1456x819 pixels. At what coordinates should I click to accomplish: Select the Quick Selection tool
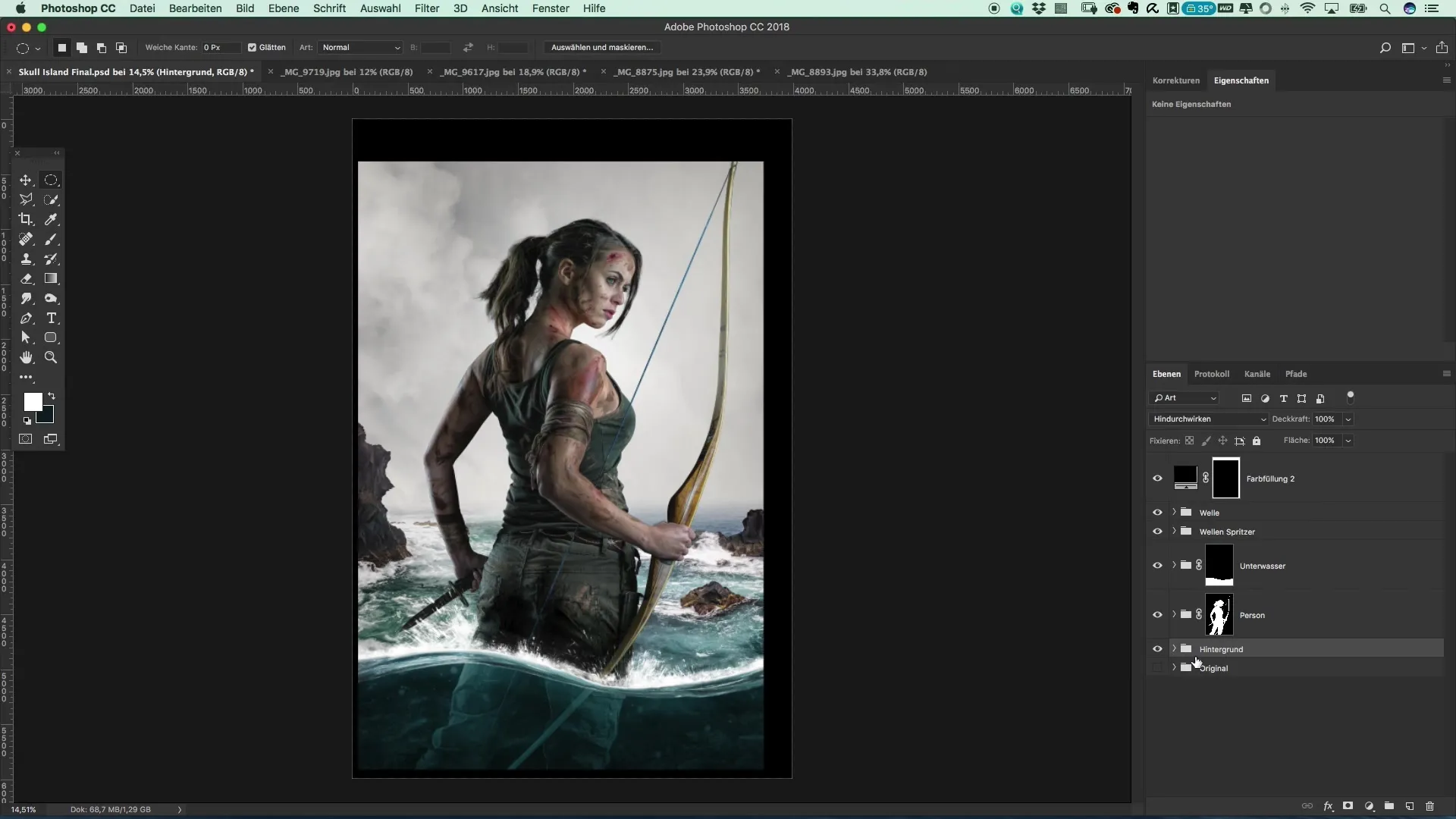click(51, 199)
